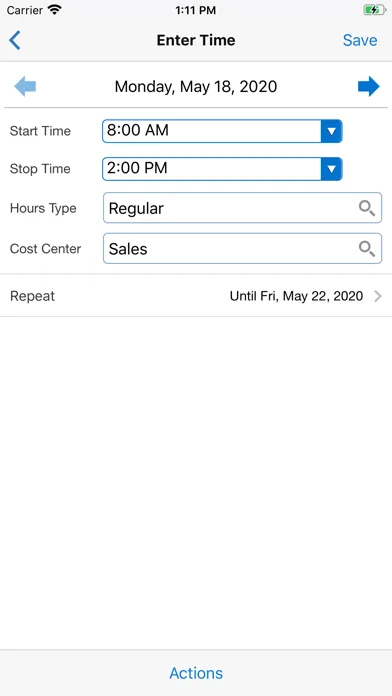The image size is (392, 696).
Task: Open Repeat row disclosure chevron
Action: (x=378, y=296)
